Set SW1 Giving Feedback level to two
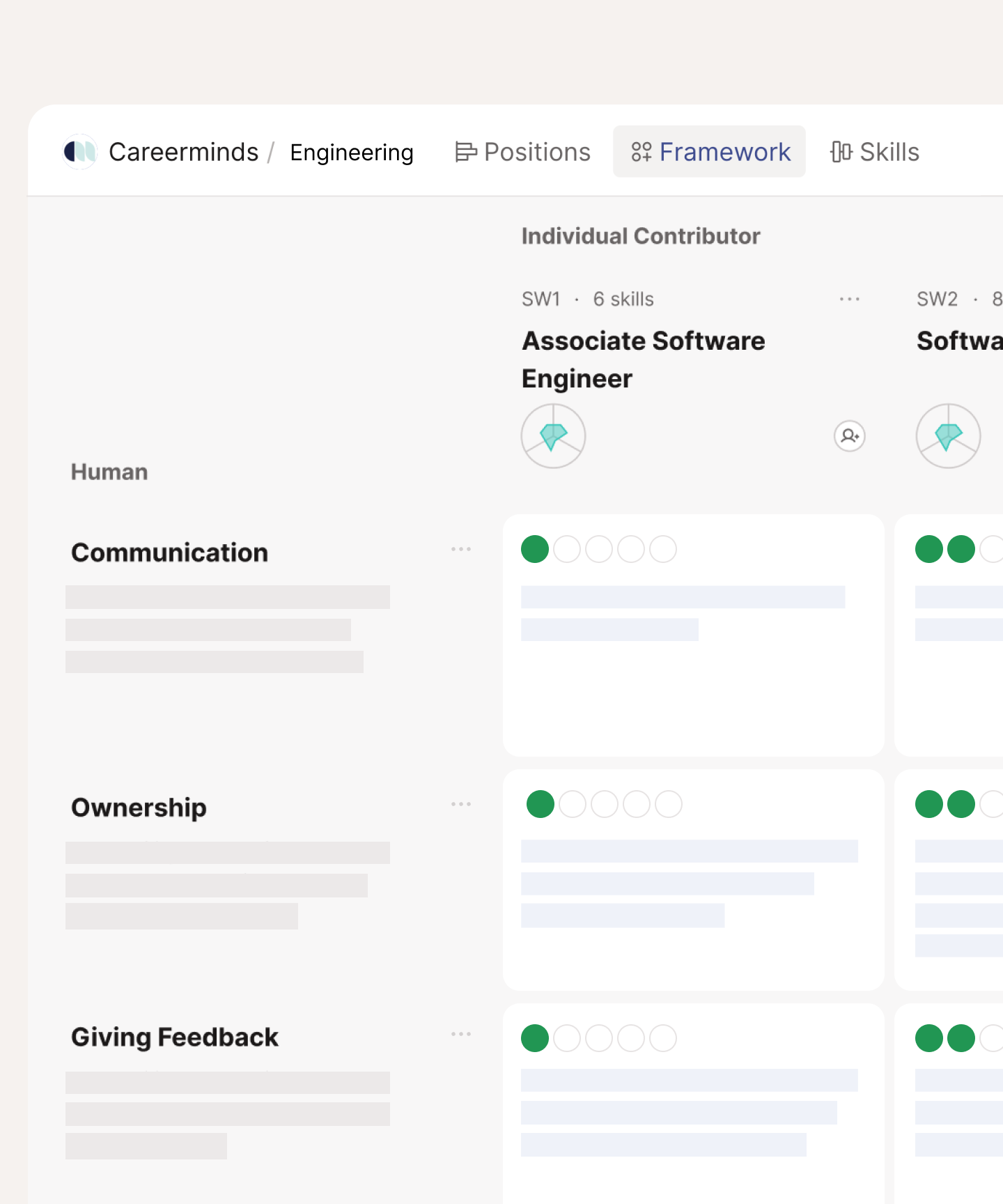The height and width of the screenshot is (1204, 1003). [x=567, y=1038]
